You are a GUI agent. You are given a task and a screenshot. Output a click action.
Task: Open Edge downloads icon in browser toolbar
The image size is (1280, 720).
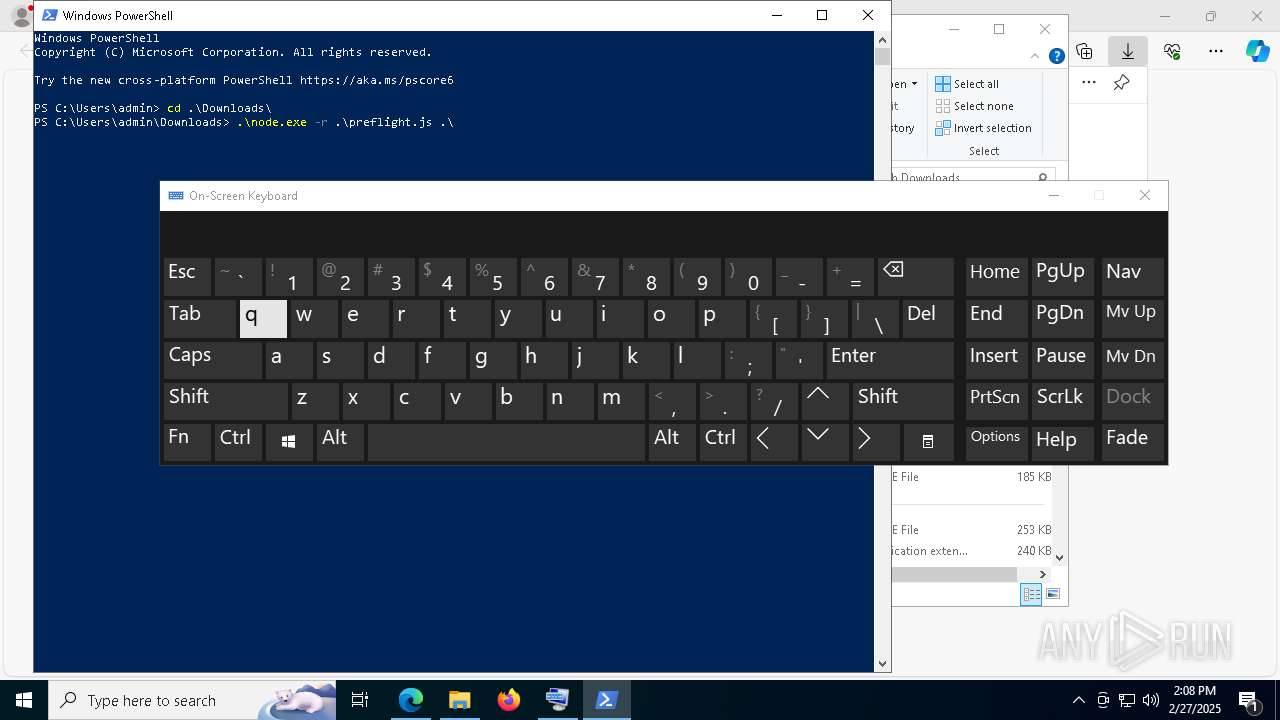click(1128, 51)
